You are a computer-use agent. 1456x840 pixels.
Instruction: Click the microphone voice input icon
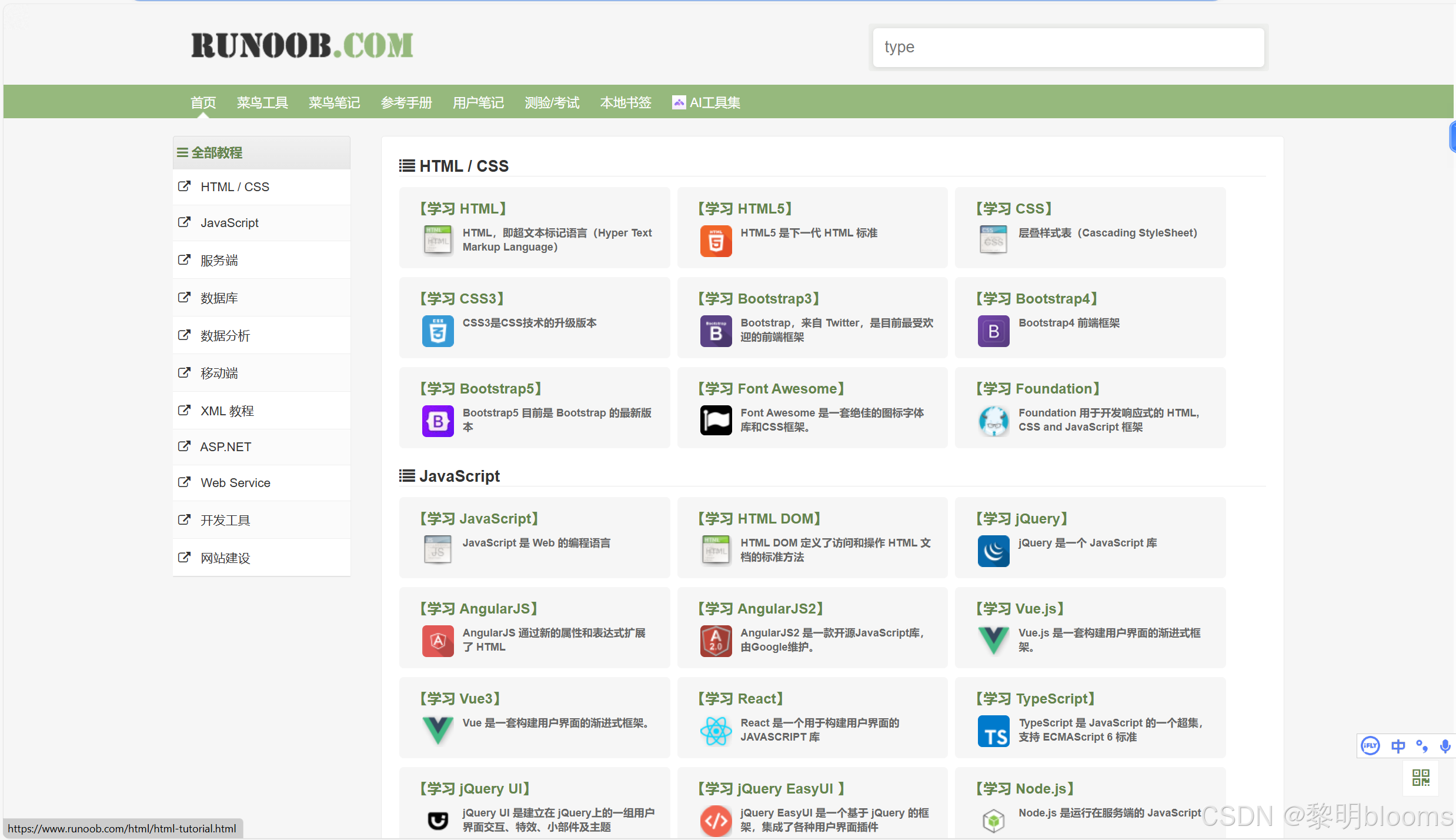(1445, 746)
